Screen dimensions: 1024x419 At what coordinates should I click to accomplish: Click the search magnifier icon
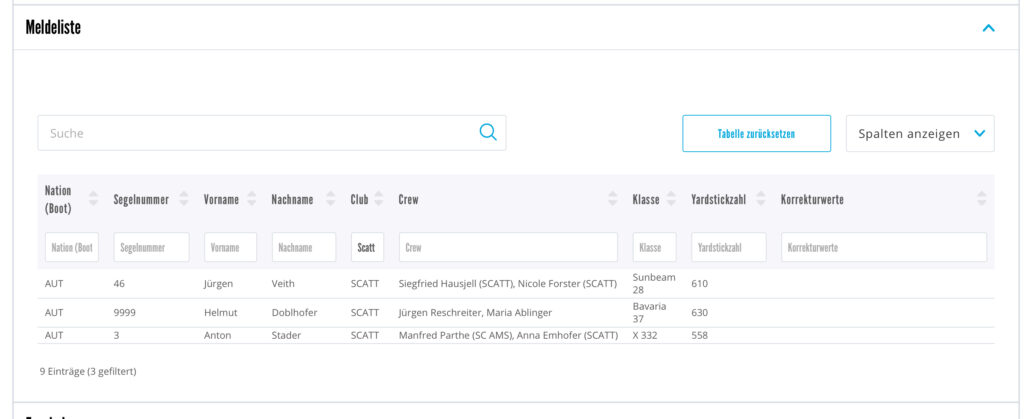[x=488, y=132]
